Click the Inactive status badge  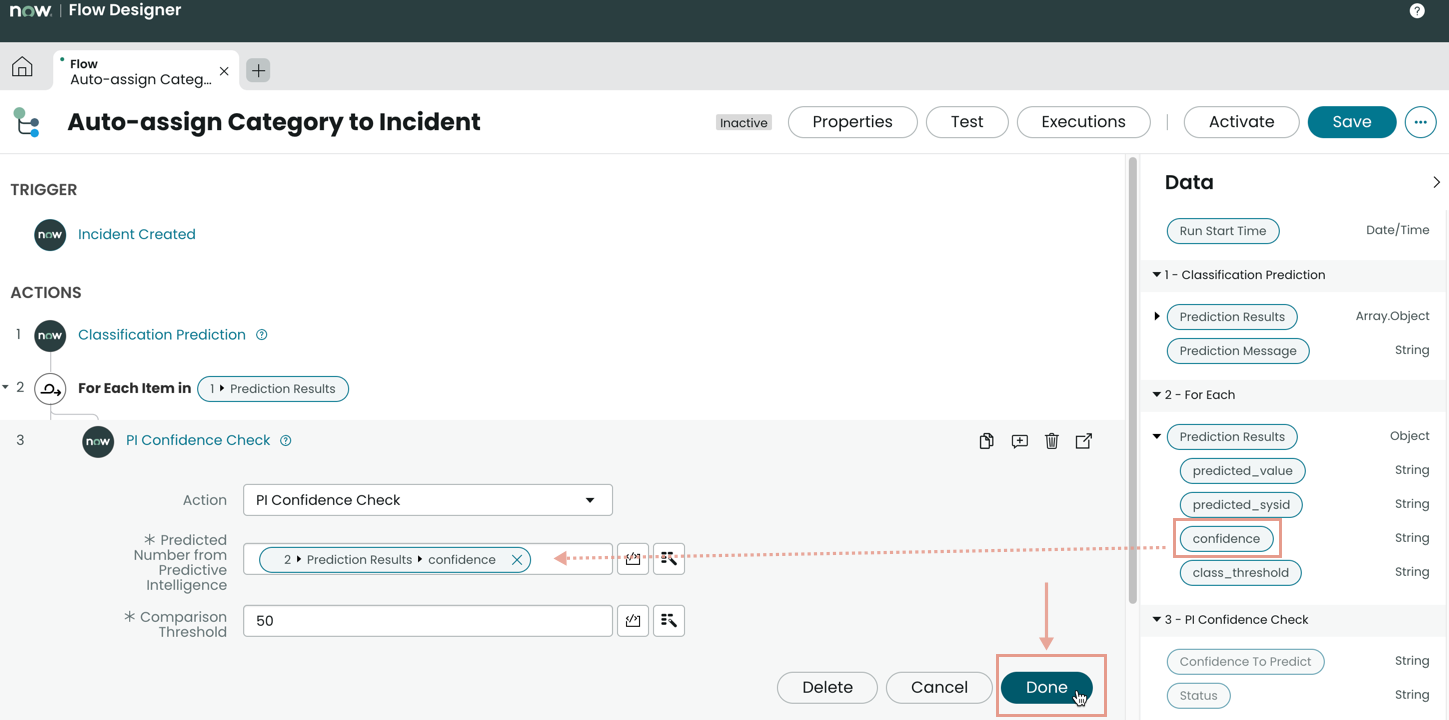[744, 123]
